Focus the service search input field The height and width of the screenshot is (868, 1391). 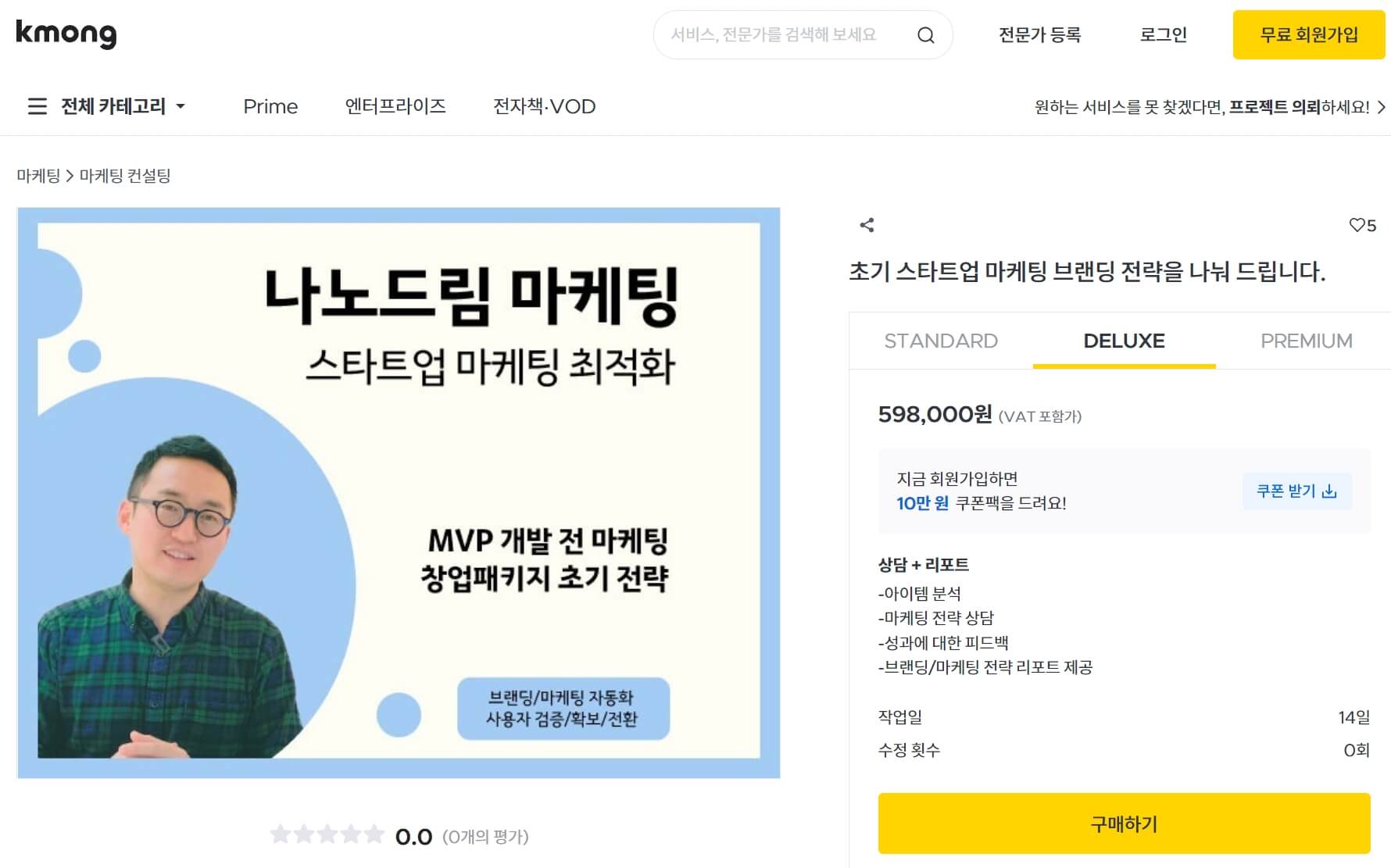pos(785,35)
